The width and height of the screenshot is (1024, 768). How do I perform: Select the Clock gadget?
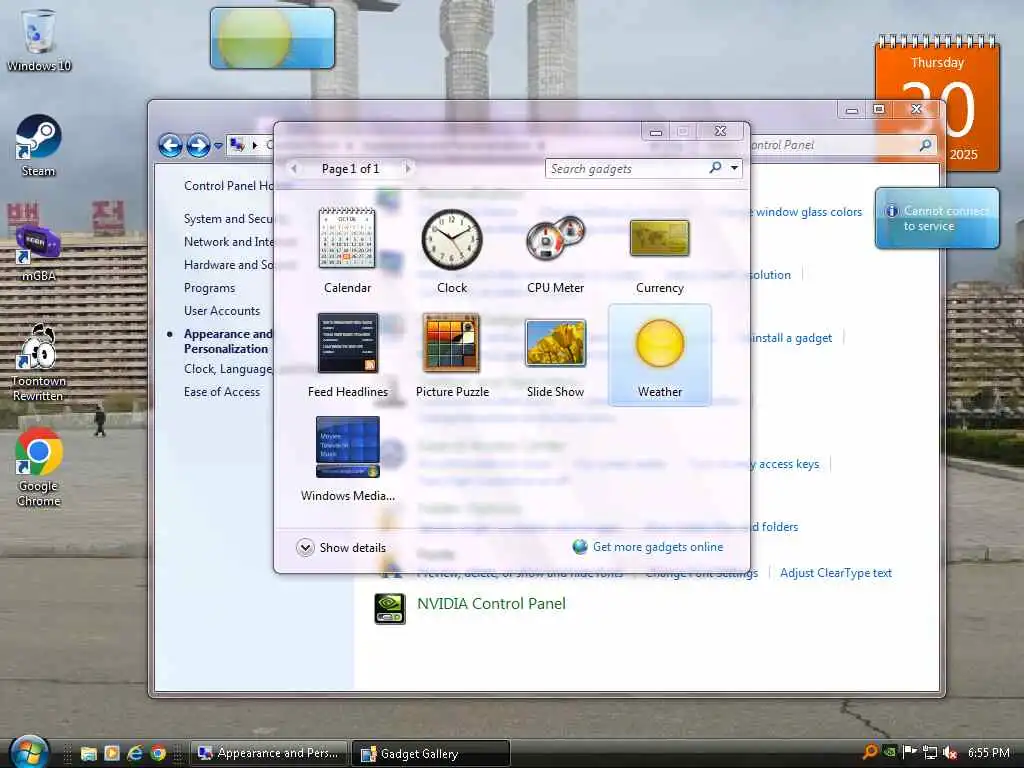pyautogui.click(x=451, y=250)
